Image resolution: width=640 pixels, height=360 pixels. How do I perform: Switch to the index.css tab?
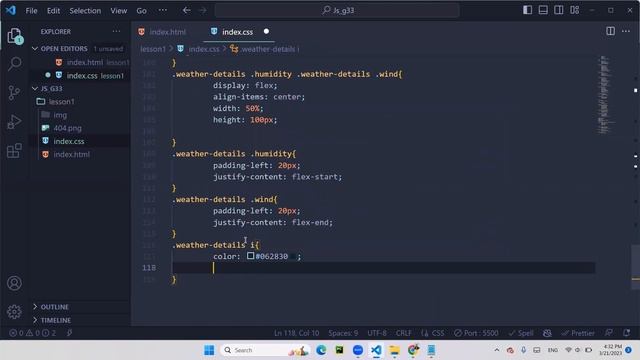tap(238, 31)
